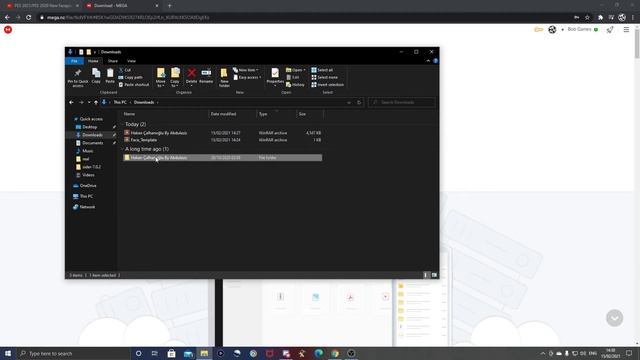Switch to the PES browser tab
This screenshot has height=360, width=640.
click(42, 6)
